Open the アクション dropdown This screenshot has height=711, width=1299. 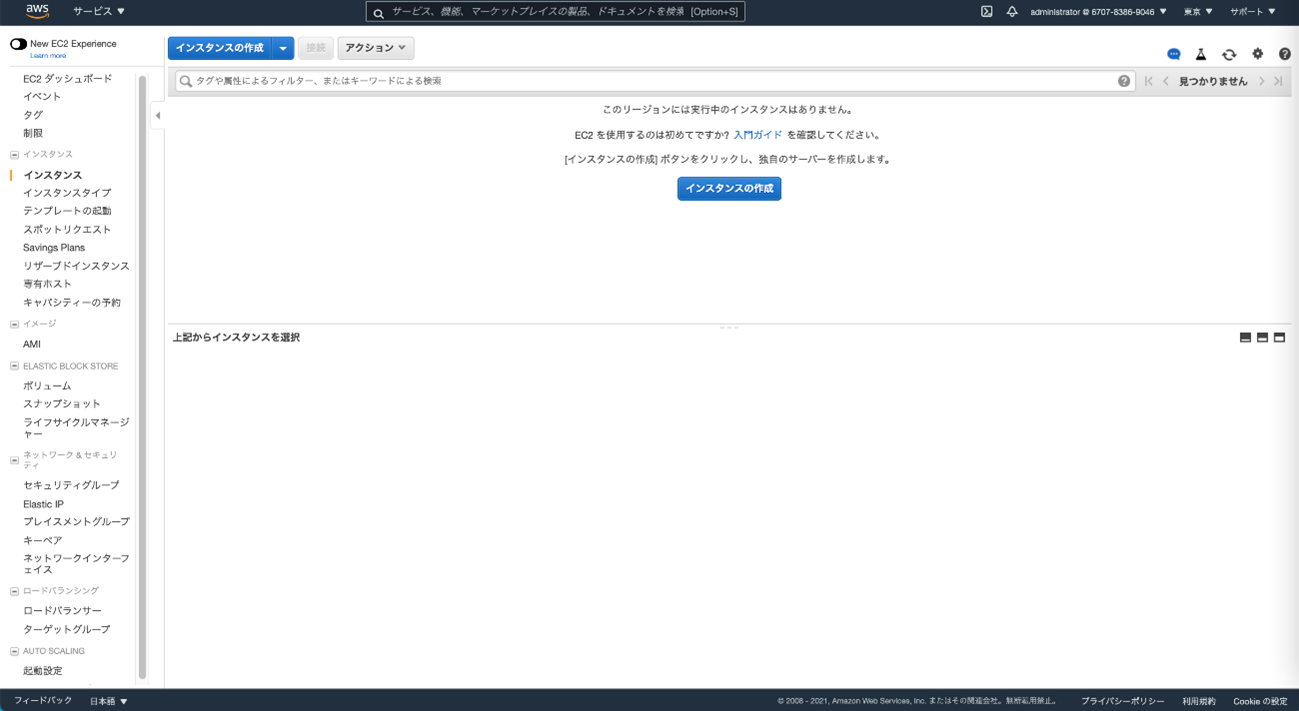375,48
